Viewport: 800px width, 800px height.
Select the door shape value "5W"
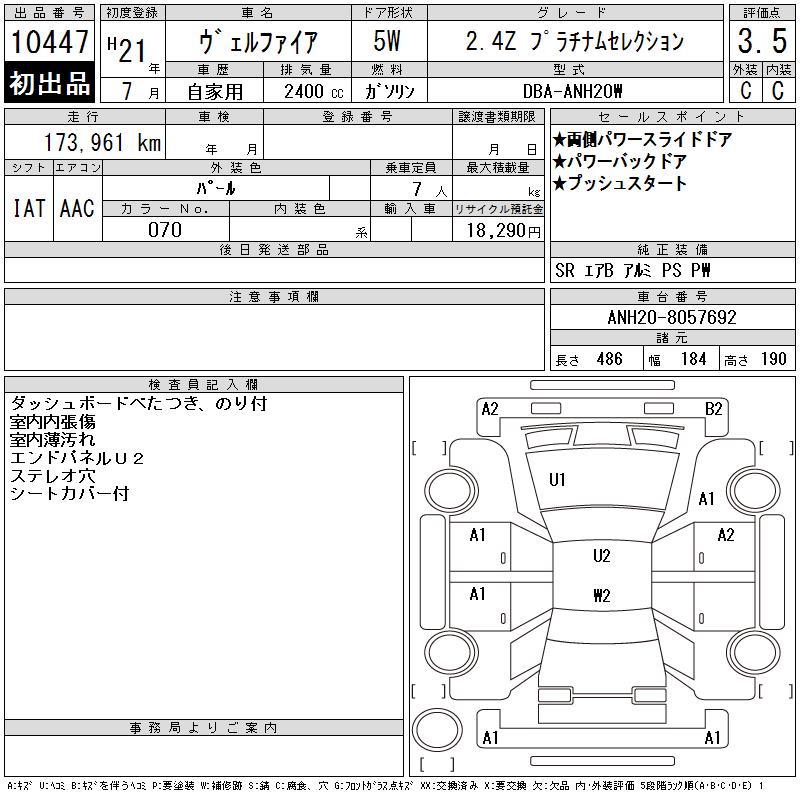point(387,41)
